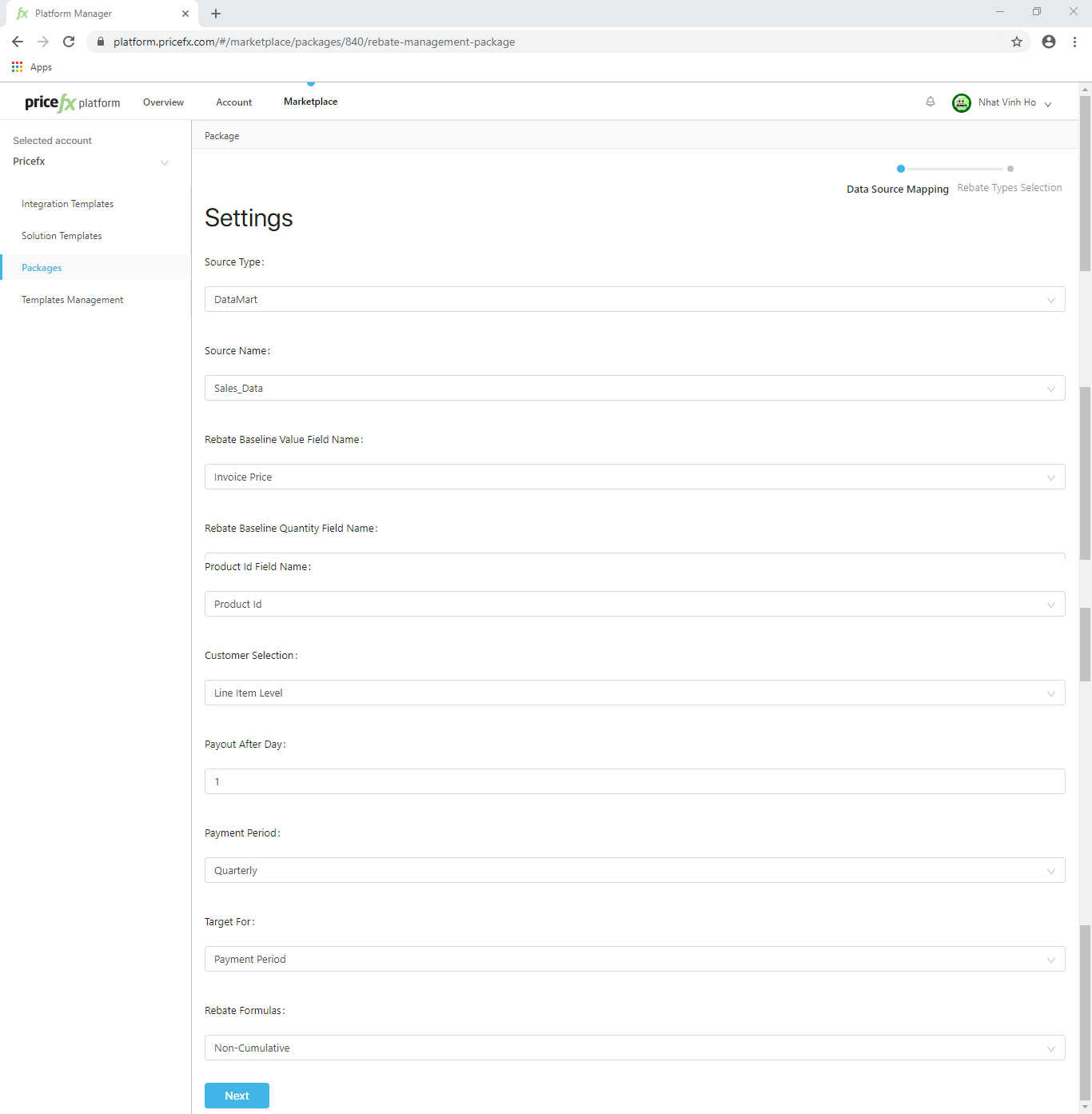Reload the page in browser

pos(69,42)
